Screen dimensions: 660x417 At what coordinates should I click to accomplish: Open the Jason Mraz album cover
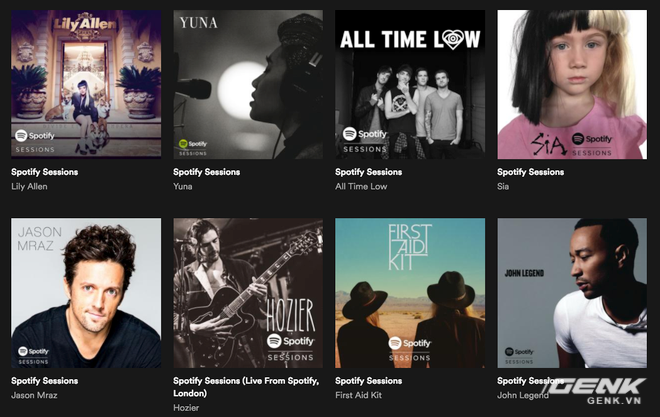pyautogui.click(x=86, y=293)
